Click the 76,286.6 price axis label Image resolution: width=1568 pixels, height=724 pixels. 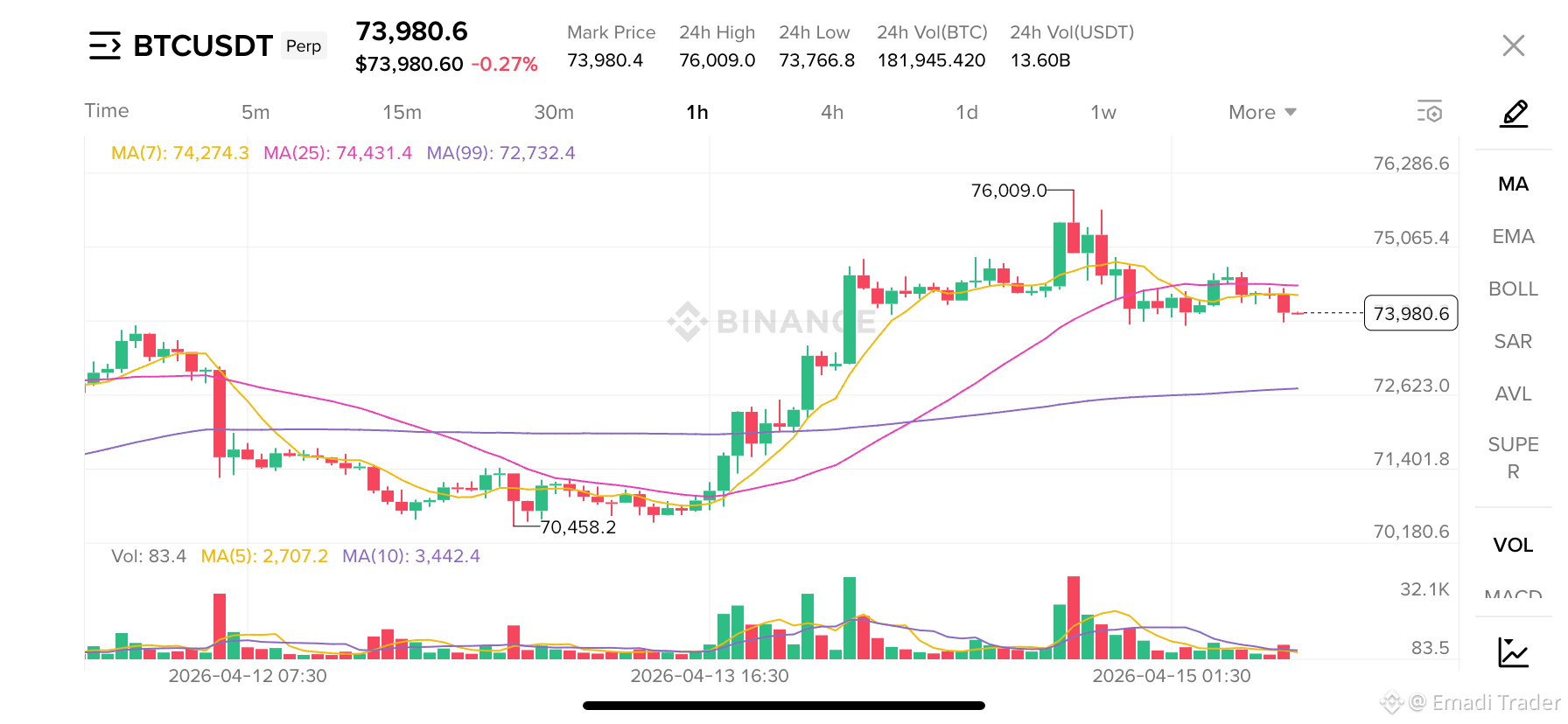[1411, 164]
